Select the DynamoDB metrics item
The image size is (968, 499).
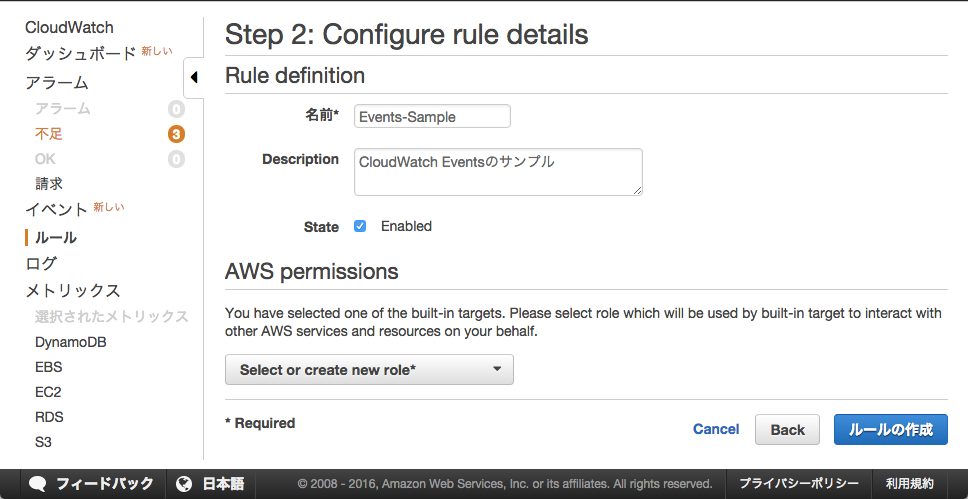point(71,342)
